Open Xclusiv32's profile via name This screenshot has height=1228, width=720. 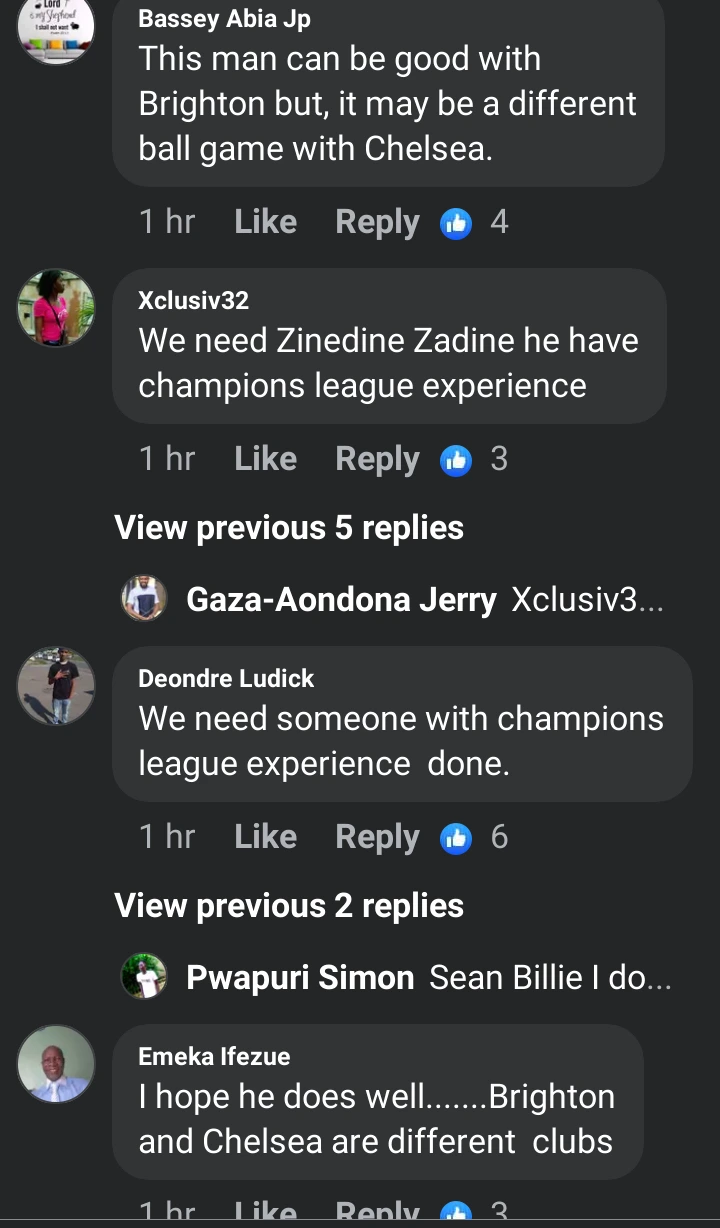[x=193, y=300]
